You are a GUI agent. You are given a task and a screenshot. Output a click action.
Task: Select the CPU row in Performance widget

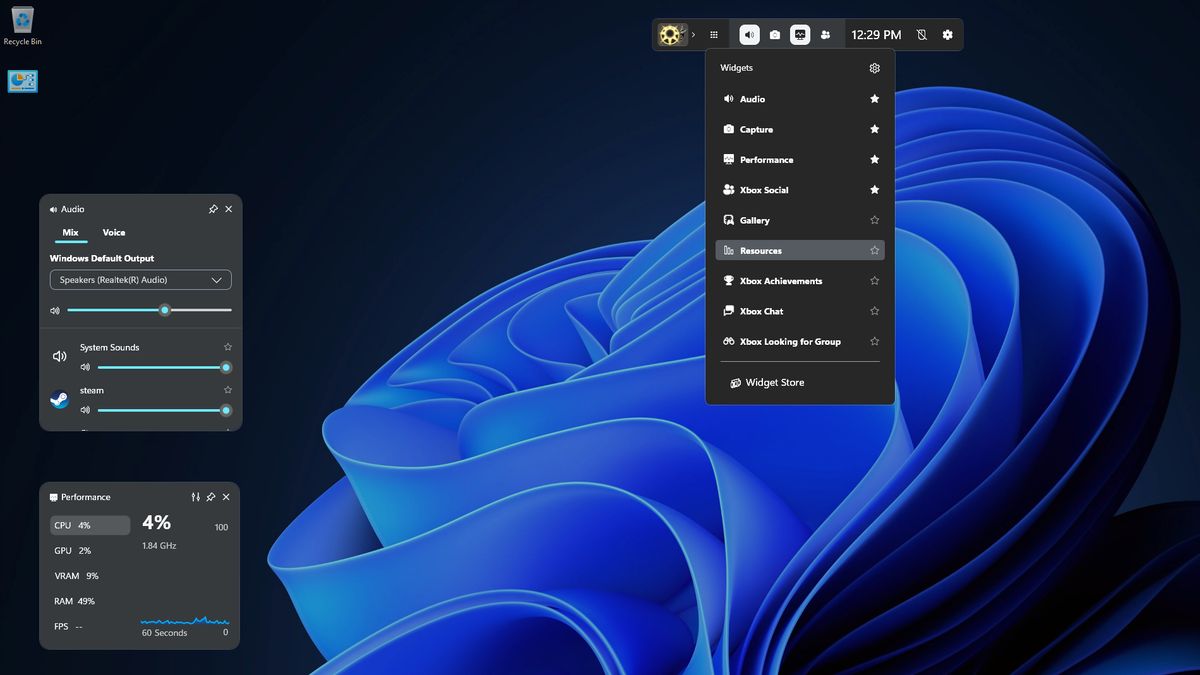(x=89, y=524)
